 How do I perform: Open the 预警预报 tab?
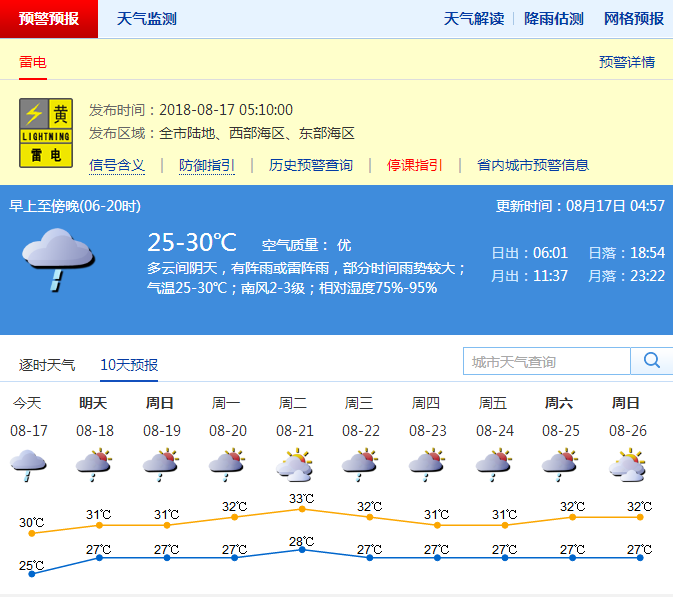49,19
